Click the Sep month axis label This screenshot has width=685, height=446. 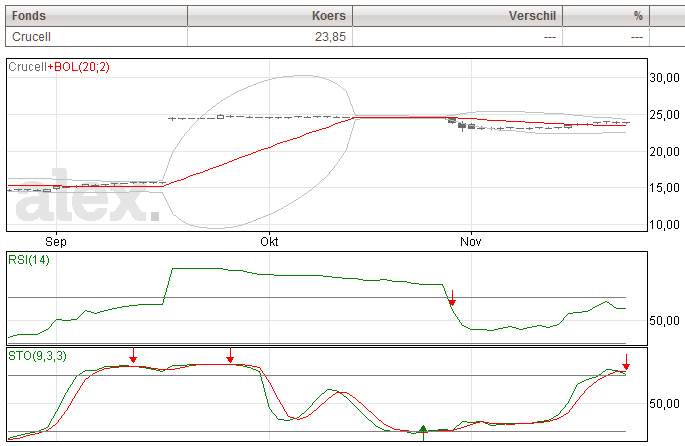point(56,242)
